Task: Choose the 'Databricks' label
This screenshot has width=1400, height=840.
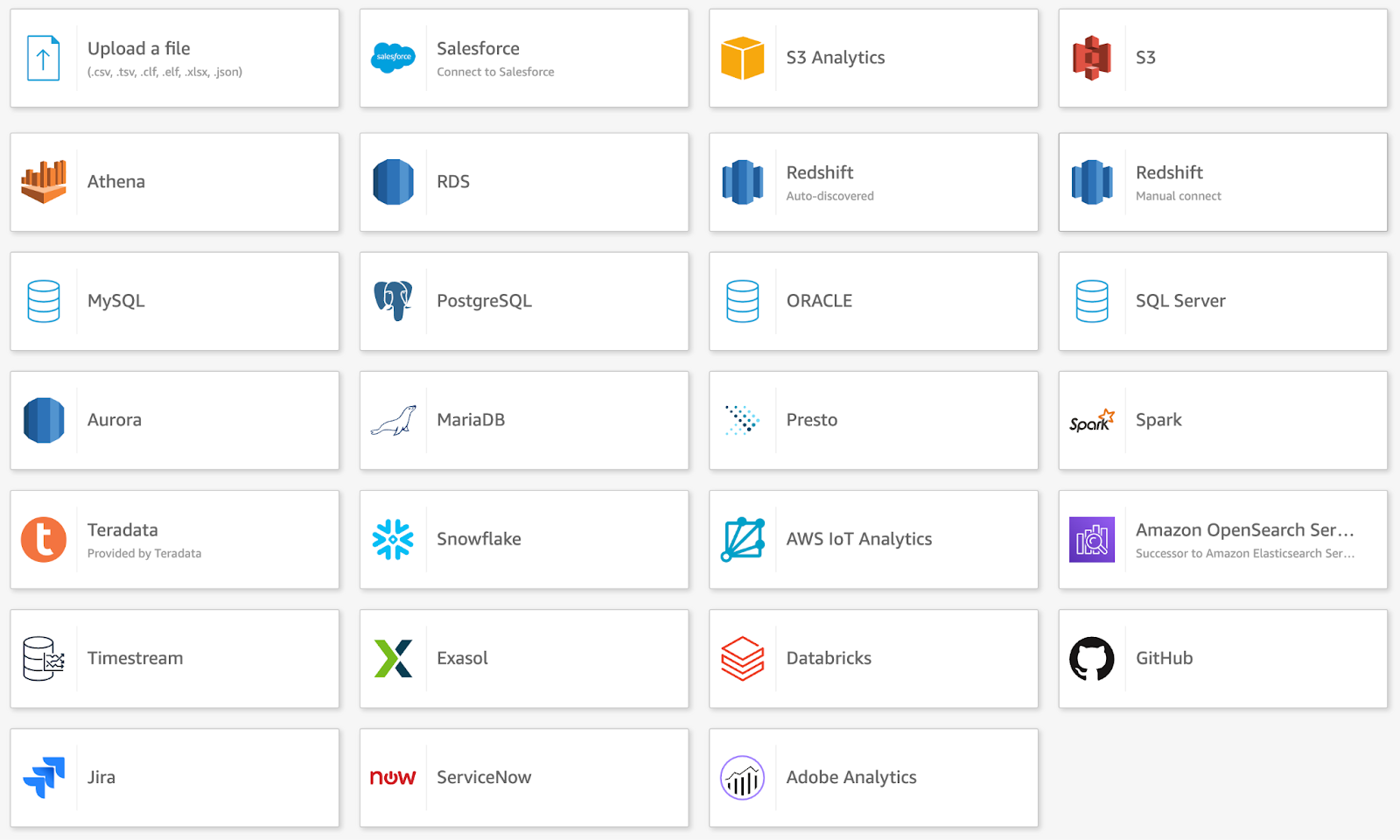Action: [x=829, y=658]
